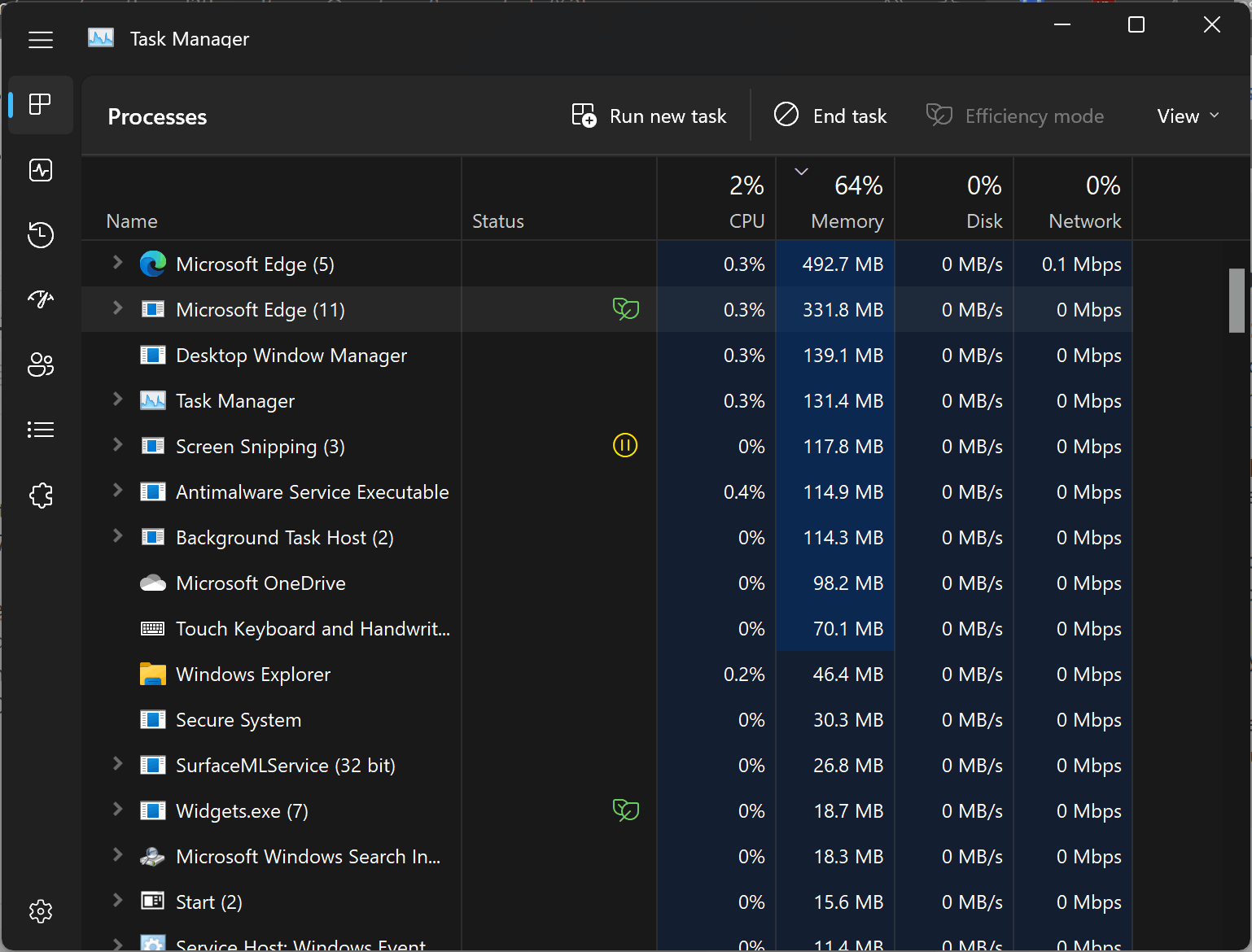
Task: Expand the Microsoft Edge (5) process group
Action: click(x=117, y=262)
